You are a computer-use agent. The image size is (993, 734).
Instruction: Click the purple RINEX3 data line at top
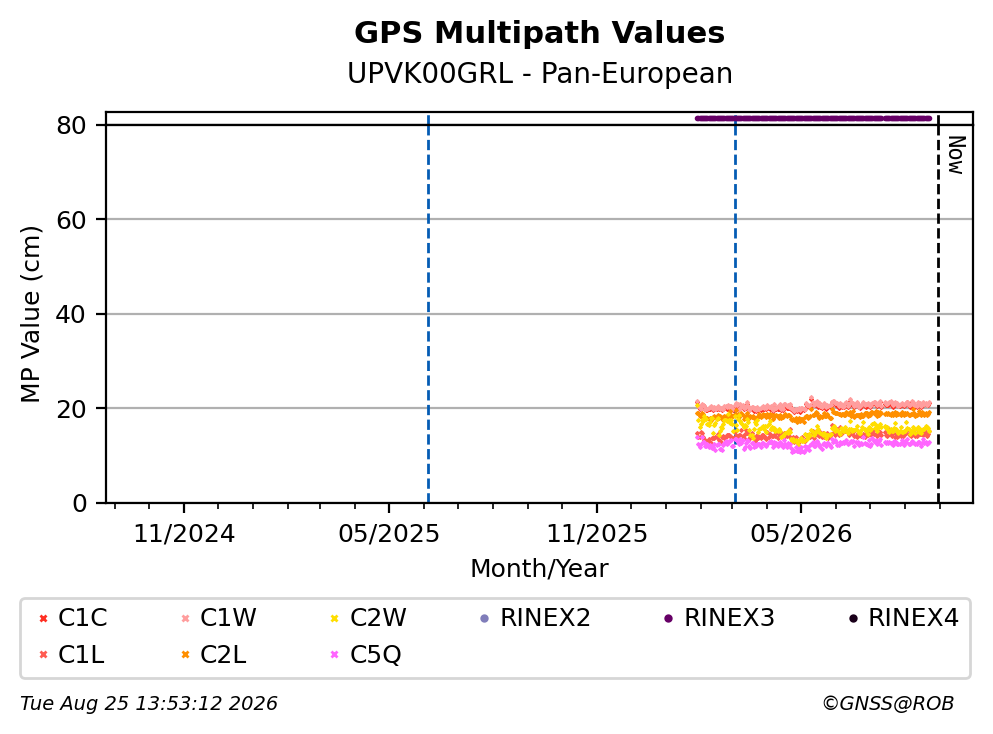tap(814, 118)
